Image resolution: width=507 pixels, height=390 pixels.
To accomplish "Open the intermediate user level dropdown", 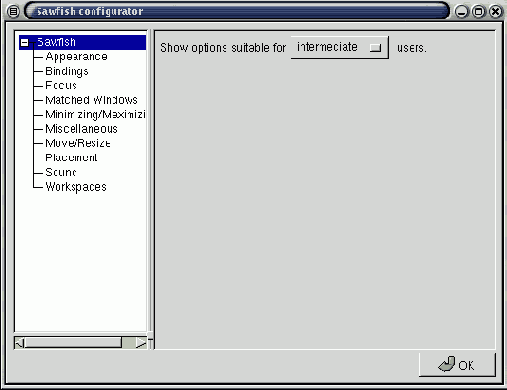I will click(339, 47).
